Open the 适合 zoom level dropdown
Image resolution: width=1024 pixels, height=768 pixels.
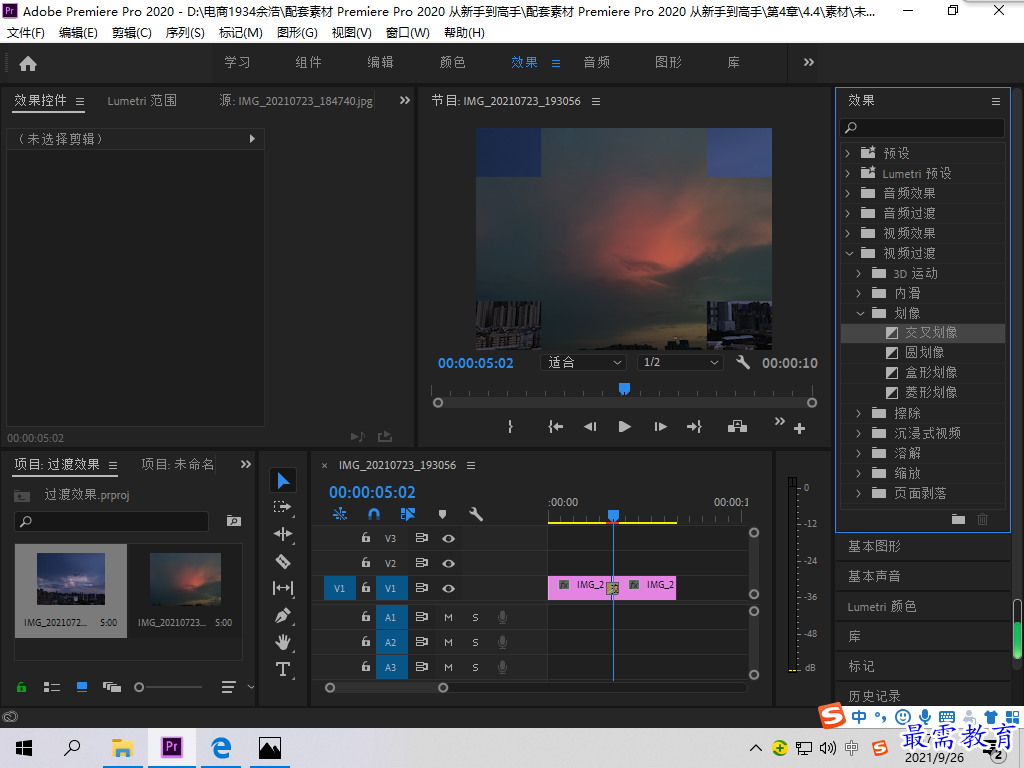point(584,362)
